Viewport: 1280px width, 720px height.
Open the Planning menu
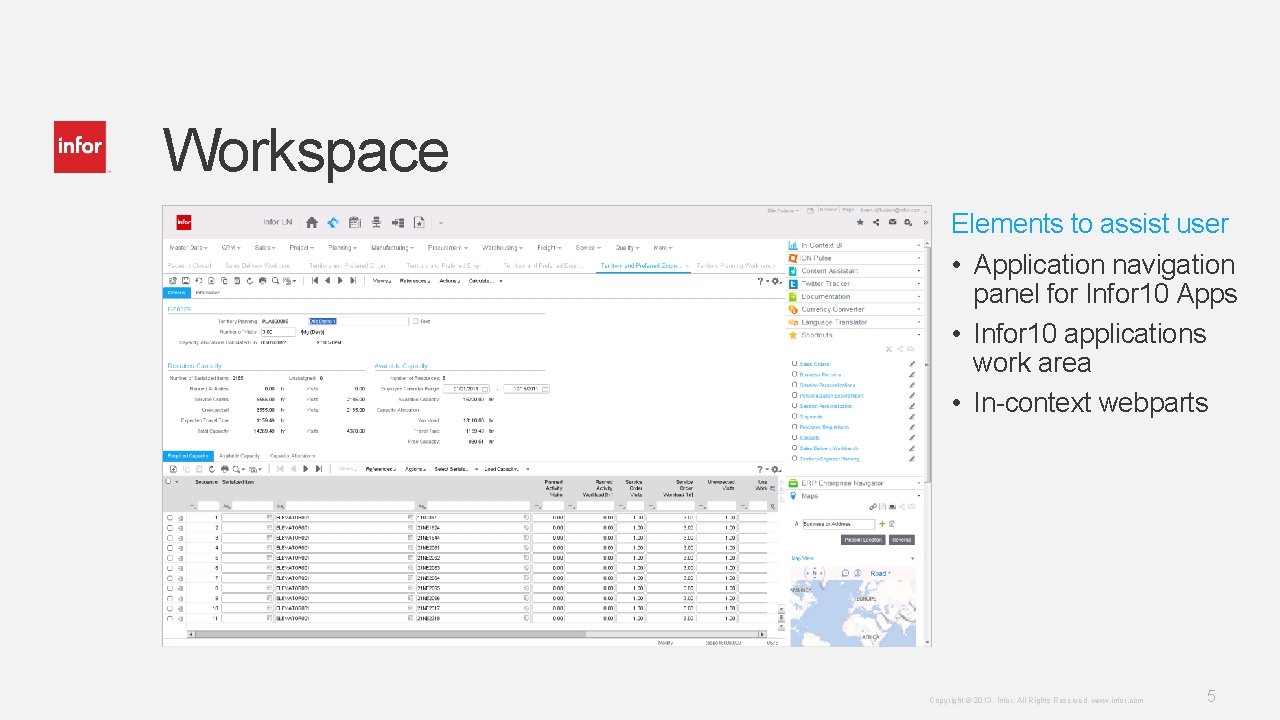pyautogui.click(x=342, y=248)
